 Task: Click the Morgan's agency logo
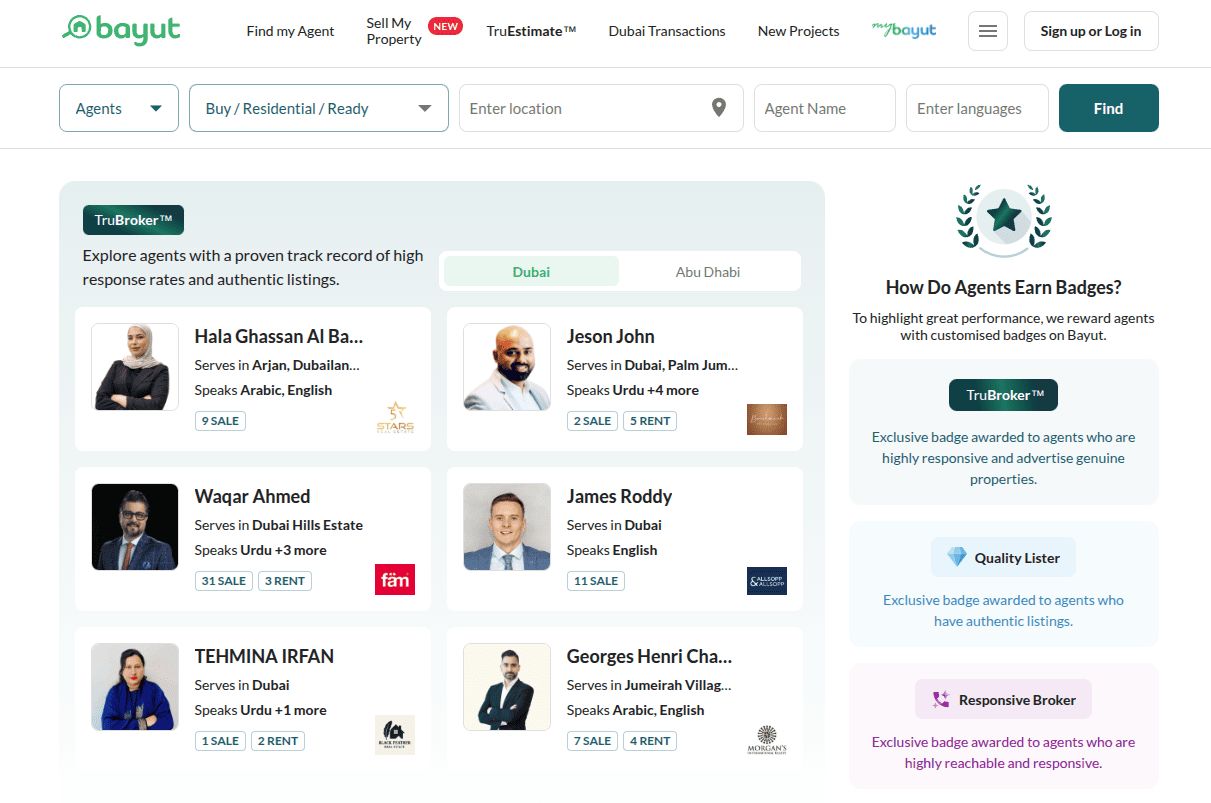tap(766, 740)
